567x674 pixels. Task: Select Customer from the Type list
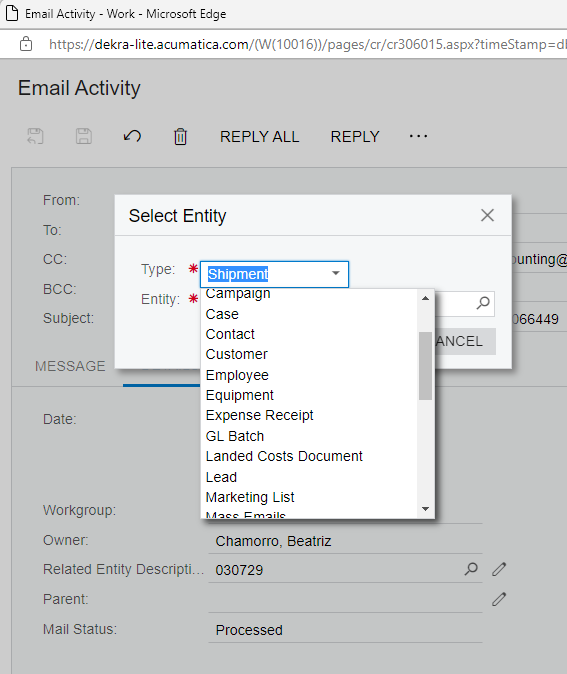tap(237, 354)
